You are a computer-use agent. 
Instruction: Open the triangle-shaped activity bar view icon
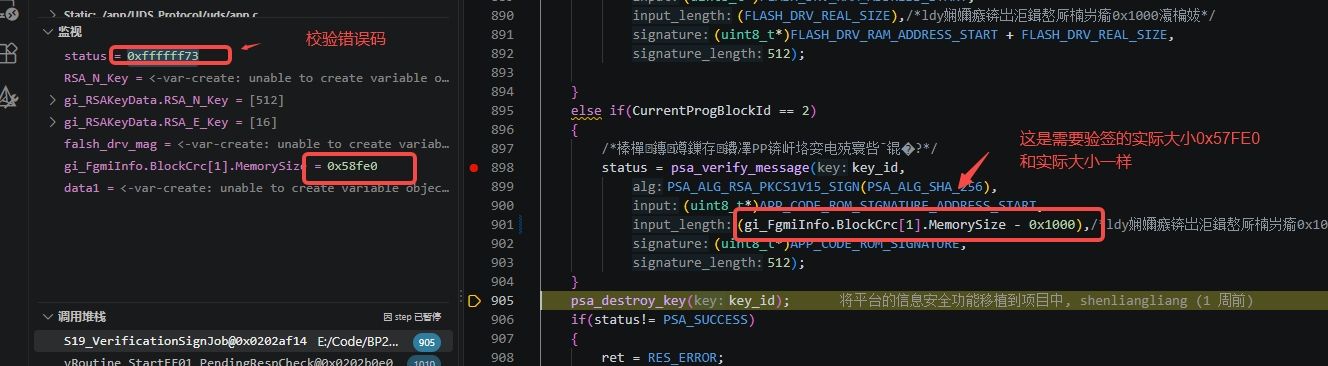coord(9,97)
